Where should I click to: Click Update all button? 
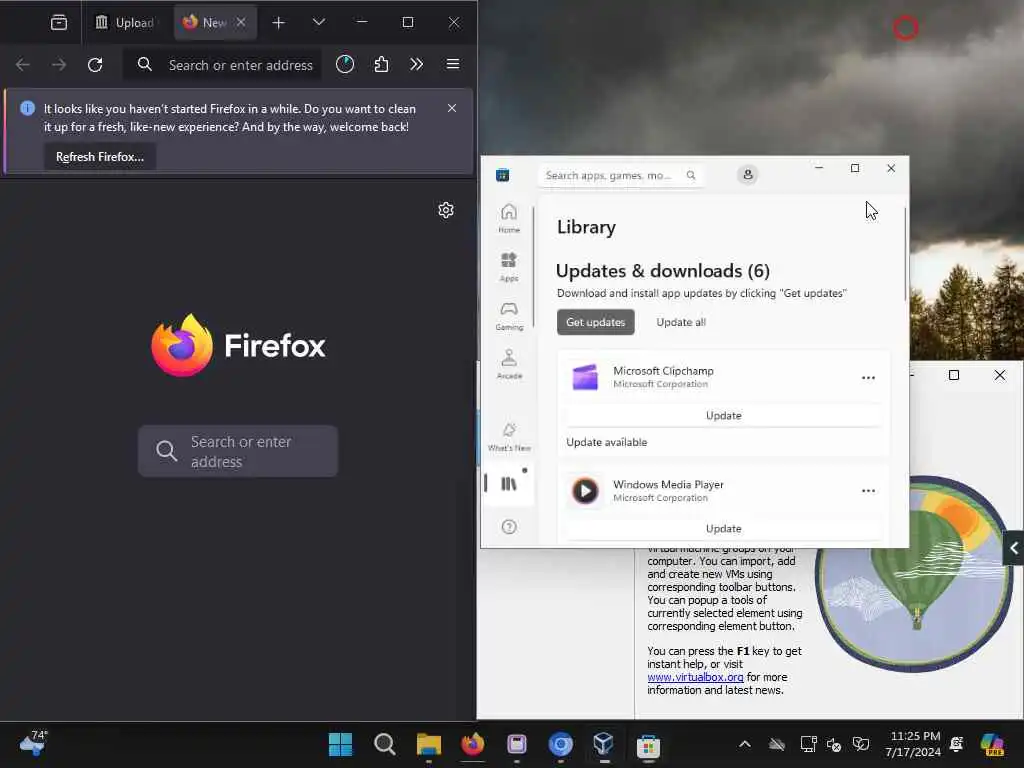(681, 322)
